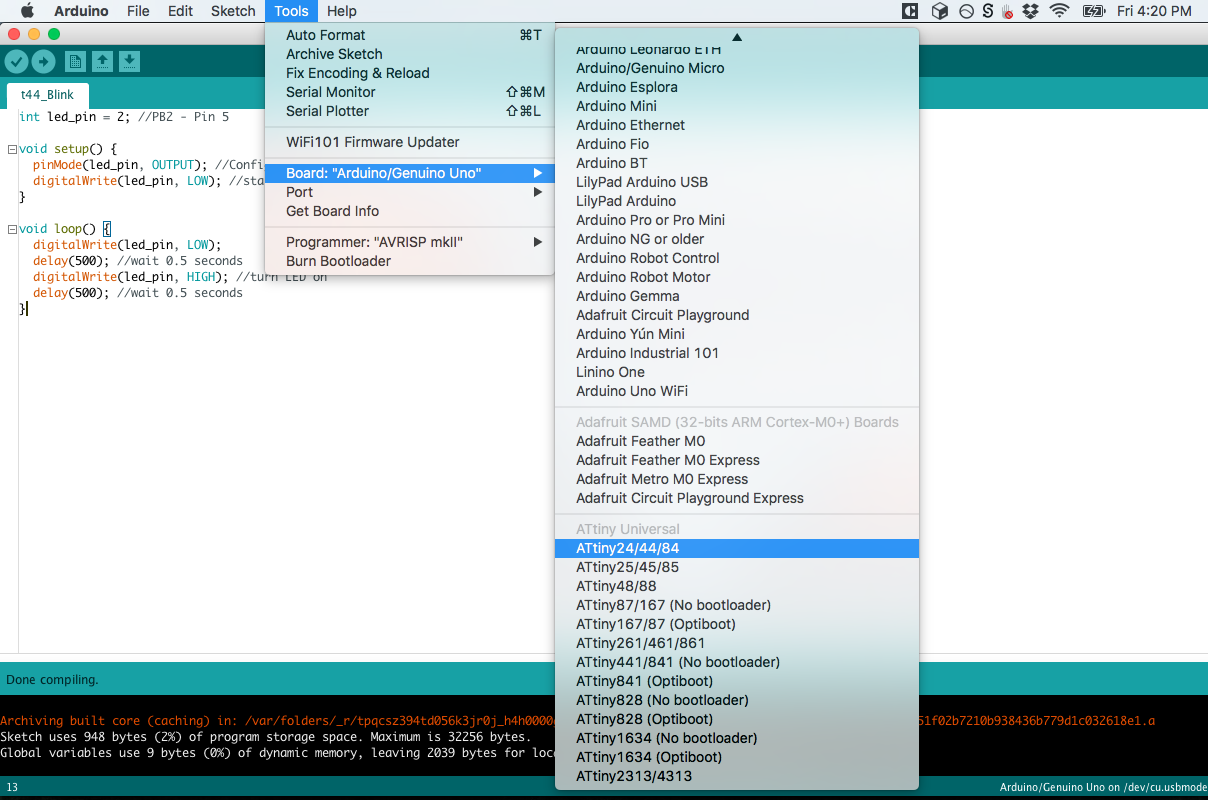This screenshot has width=1208, height=800.
Task: Choose Get Board Info
Action: [x=410, y=211]
